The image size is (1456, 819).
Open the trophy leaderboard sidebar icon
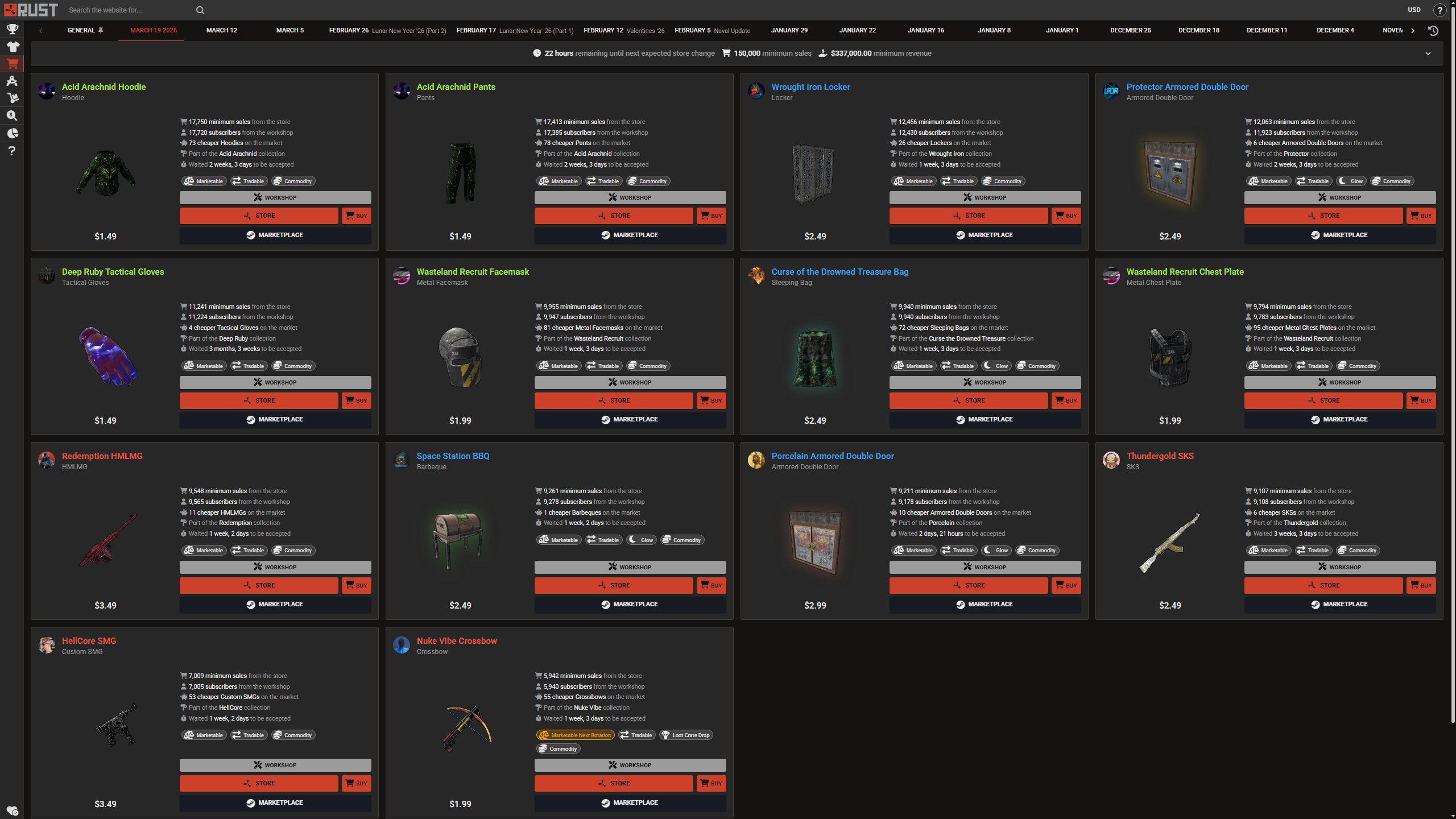pyautogui.click(x=12, y=29)
